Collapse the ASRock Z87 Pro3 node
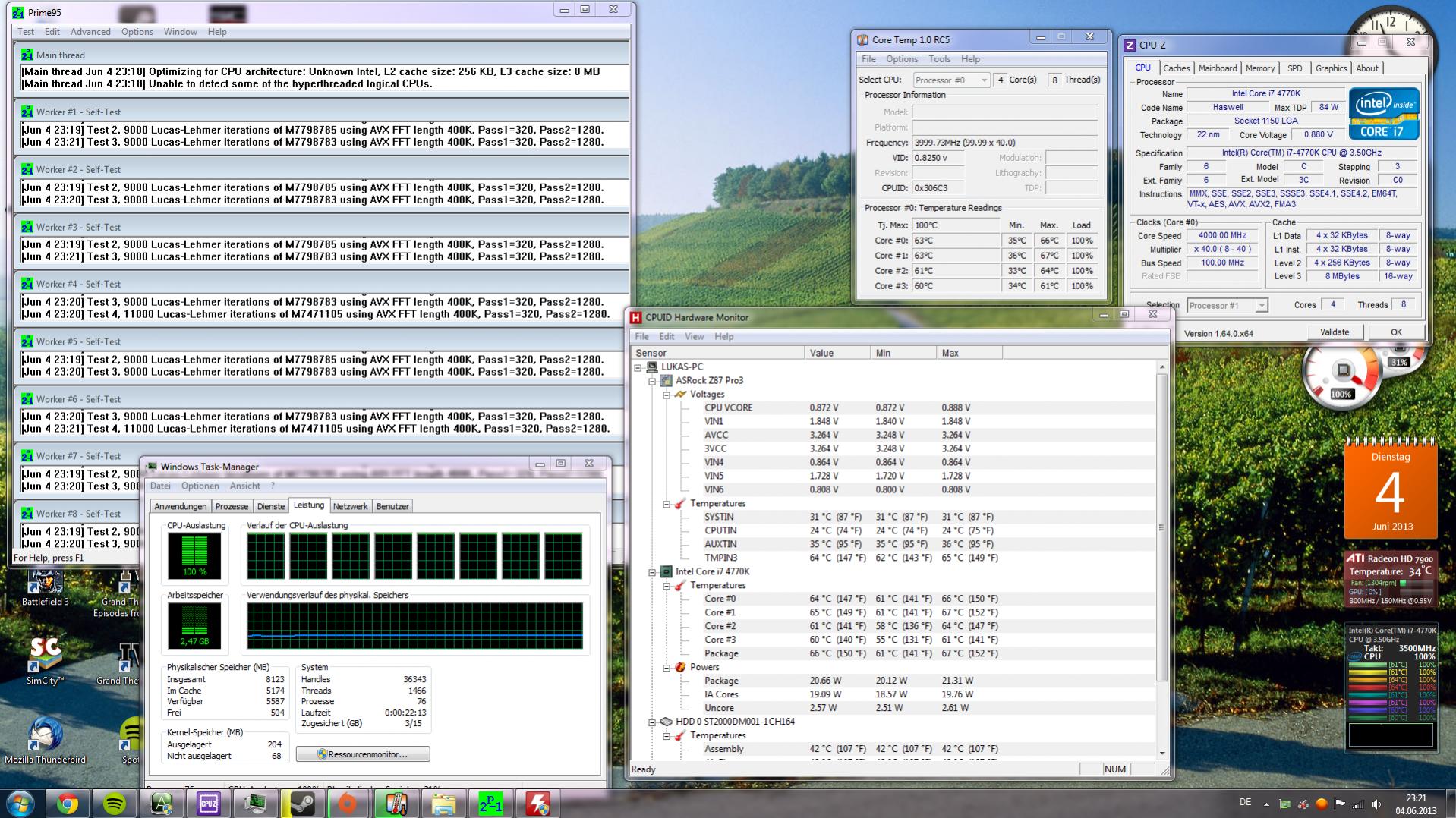Viewport: 1456px width, 818px height. [652, 381]
